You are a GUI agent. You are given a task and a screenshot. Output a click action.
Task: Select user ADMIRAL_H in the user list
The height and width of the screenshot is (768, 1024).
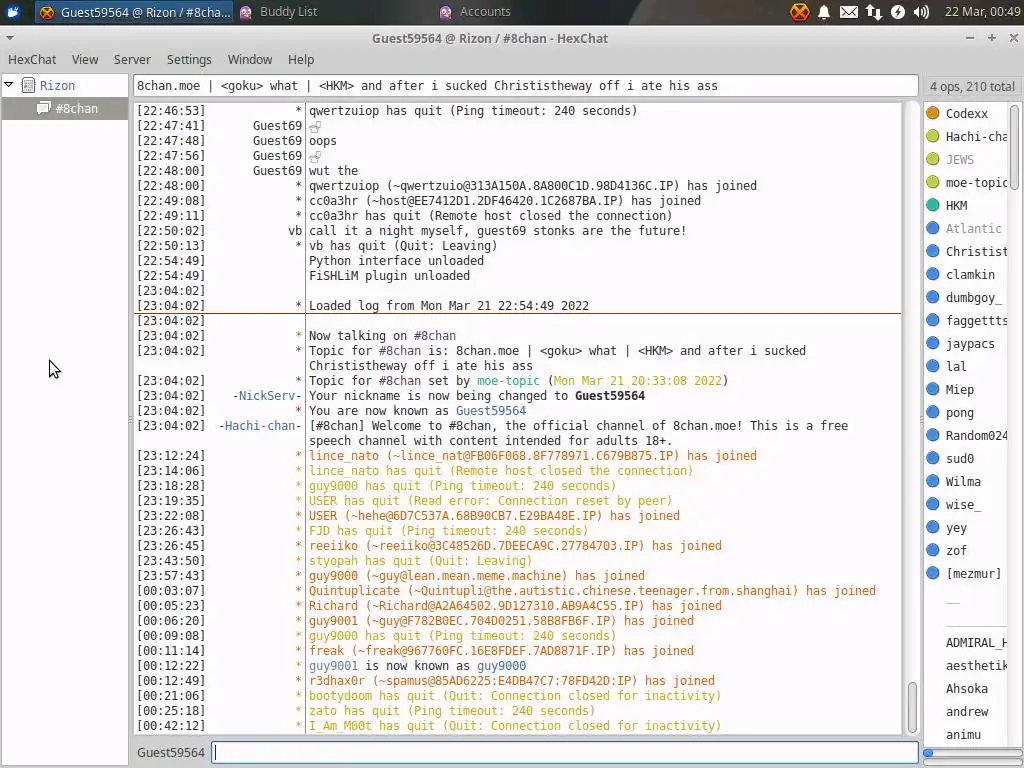976,643
